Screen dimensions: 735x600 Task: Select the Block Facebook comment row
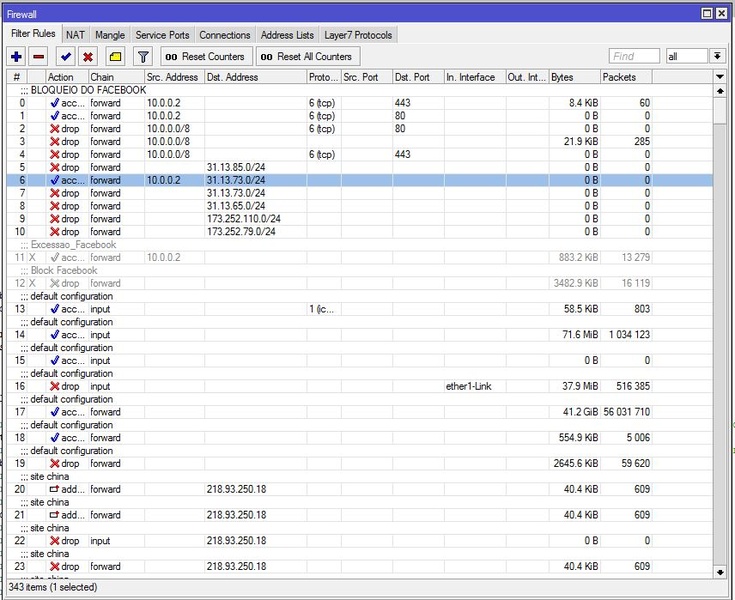(x=360, y=270)
